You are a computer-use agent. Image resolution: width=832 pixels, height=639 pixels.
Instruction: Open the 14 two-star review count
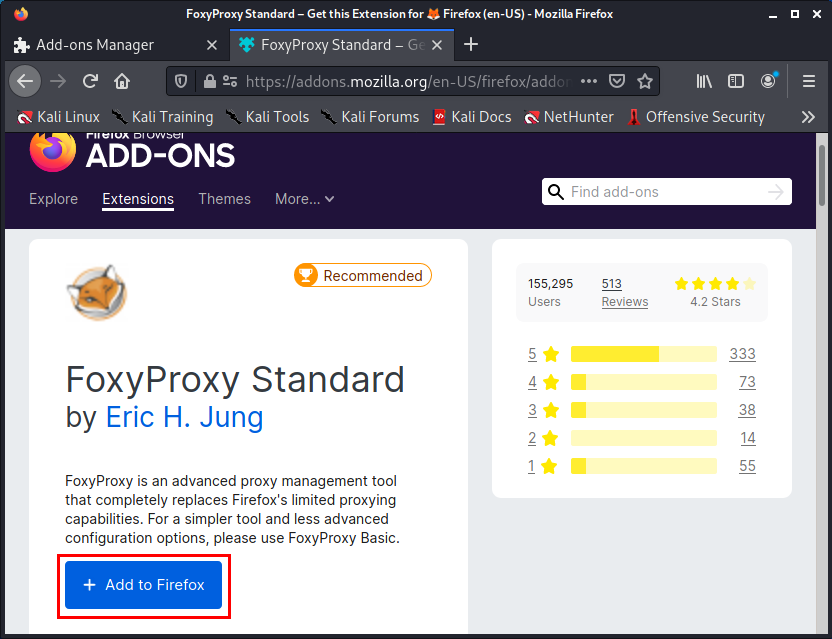(x=748, y=438)
